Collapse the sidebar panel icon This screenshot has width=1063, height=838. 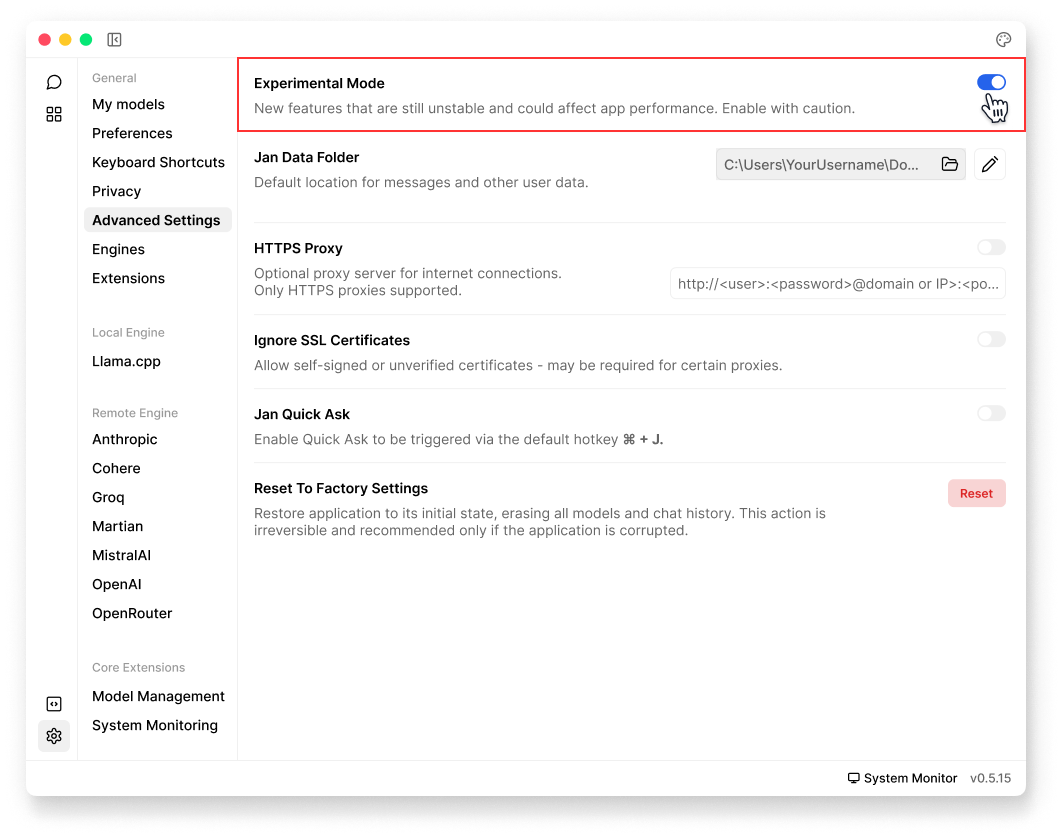click(x=114, y=40)
